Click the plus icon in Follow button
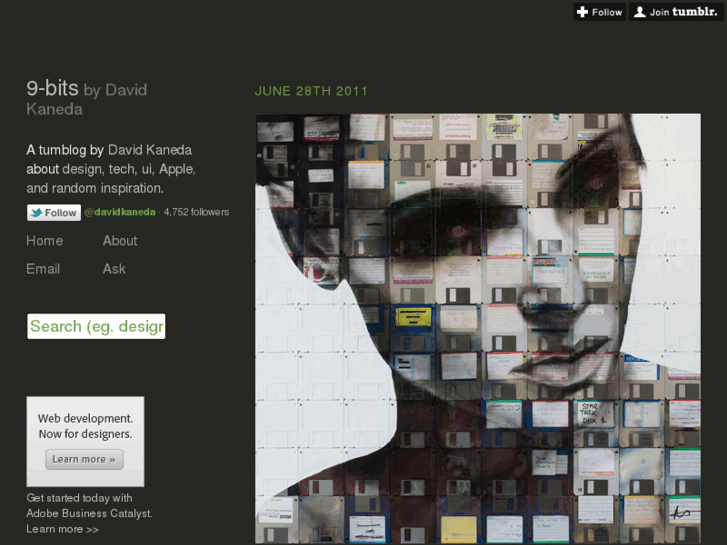The width and height of the screenshot is (727, 545). [583, 12]
